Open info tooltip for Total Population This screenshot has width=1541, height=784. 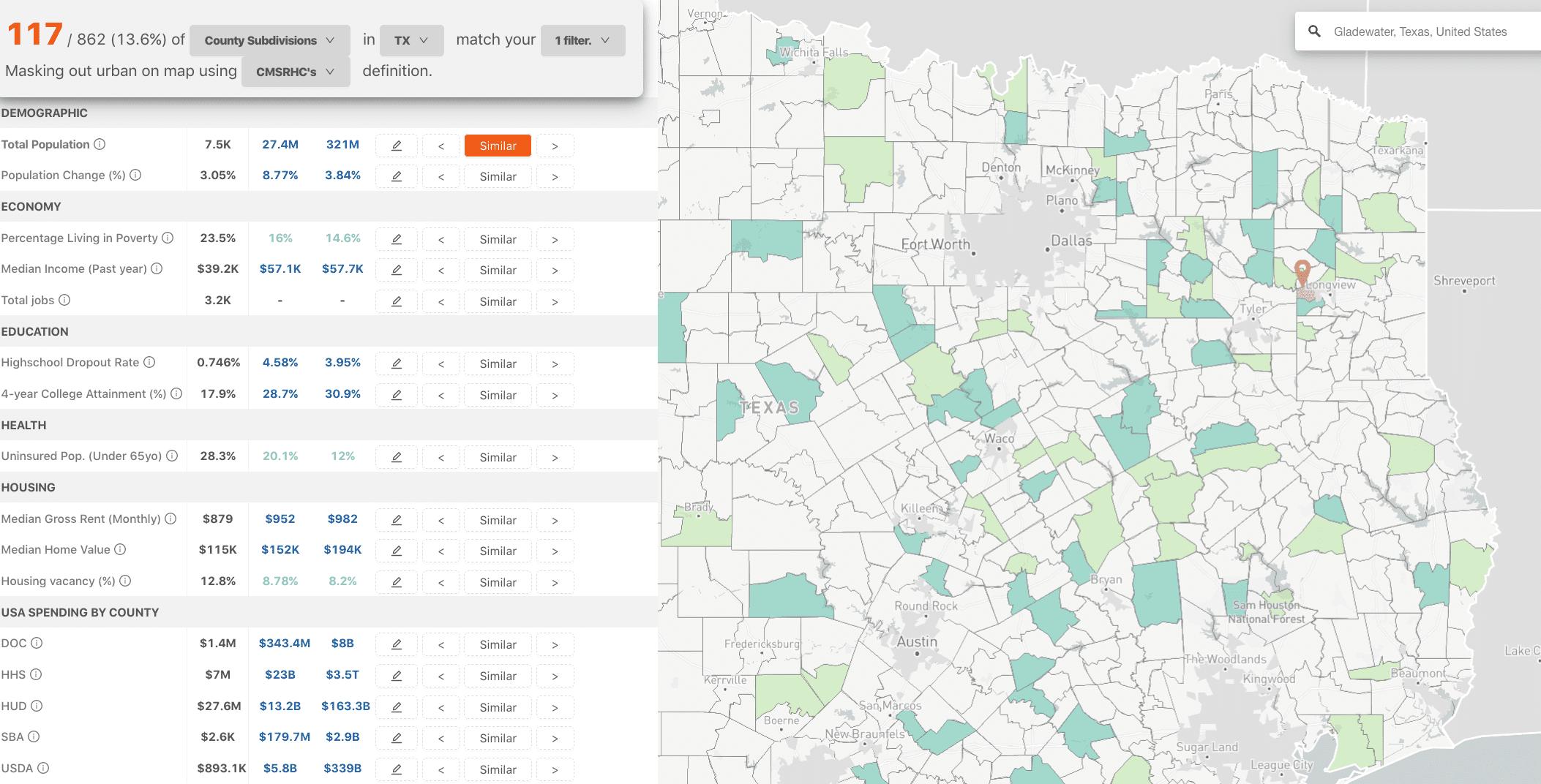coord(100,144)
